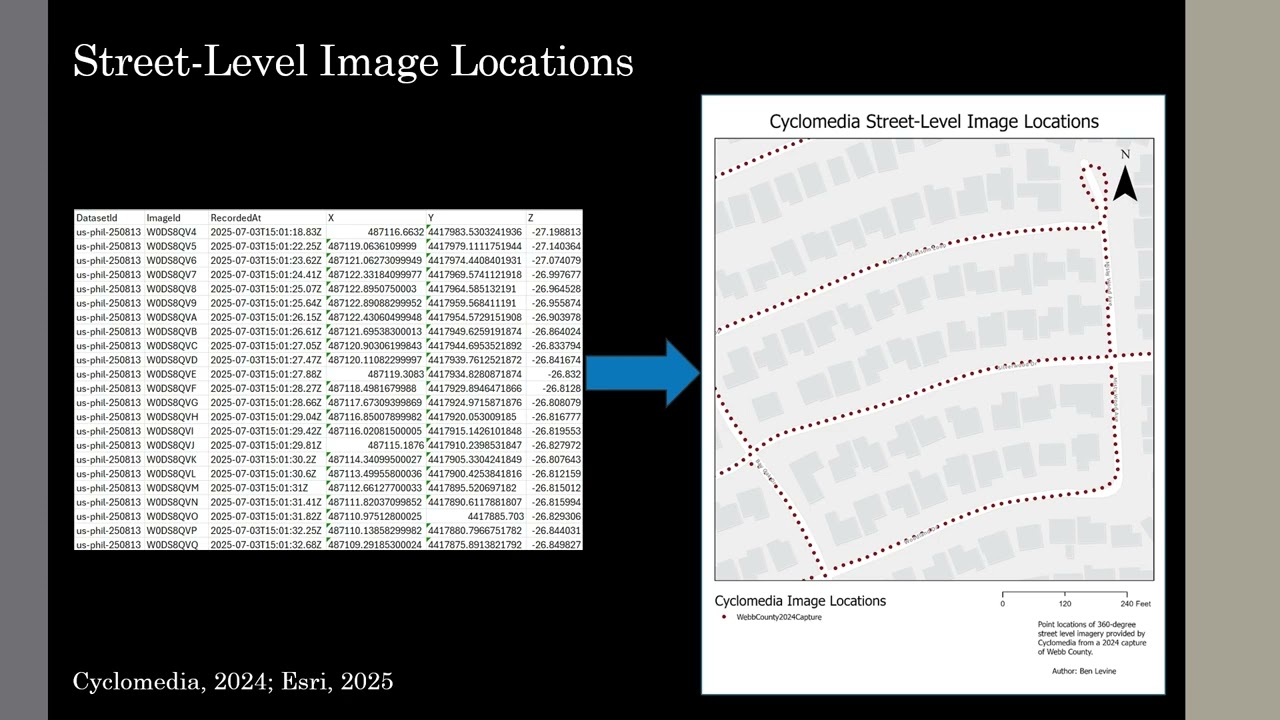Image resolution: width=1280 pixels, height=720 pixels.
Task: Click the ImageId column header
Action: [x=163, y=217]
